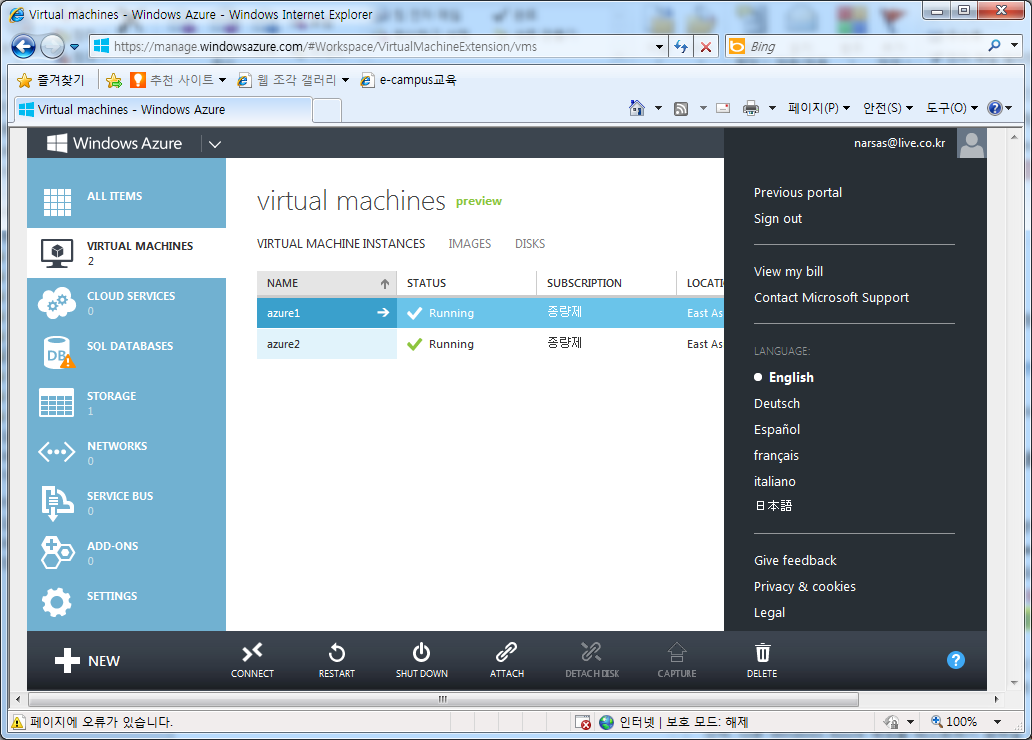Click the Bing search magnifier icon
Viewport: 1032px width, 740px height.
pos(994,46)
